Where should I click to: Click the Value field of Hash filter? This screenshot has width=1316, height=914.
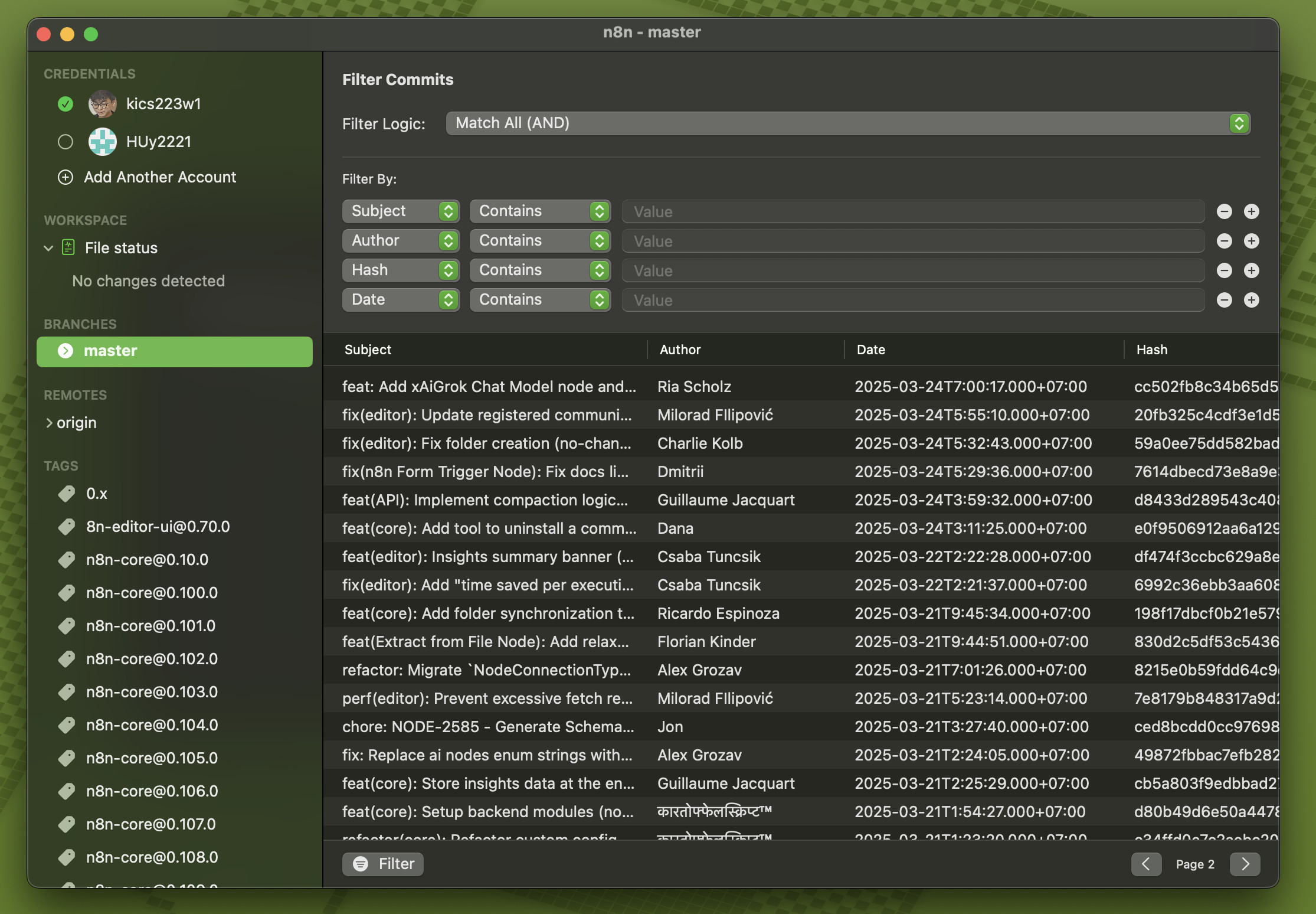pyautogui.click(x=913, y=270)
